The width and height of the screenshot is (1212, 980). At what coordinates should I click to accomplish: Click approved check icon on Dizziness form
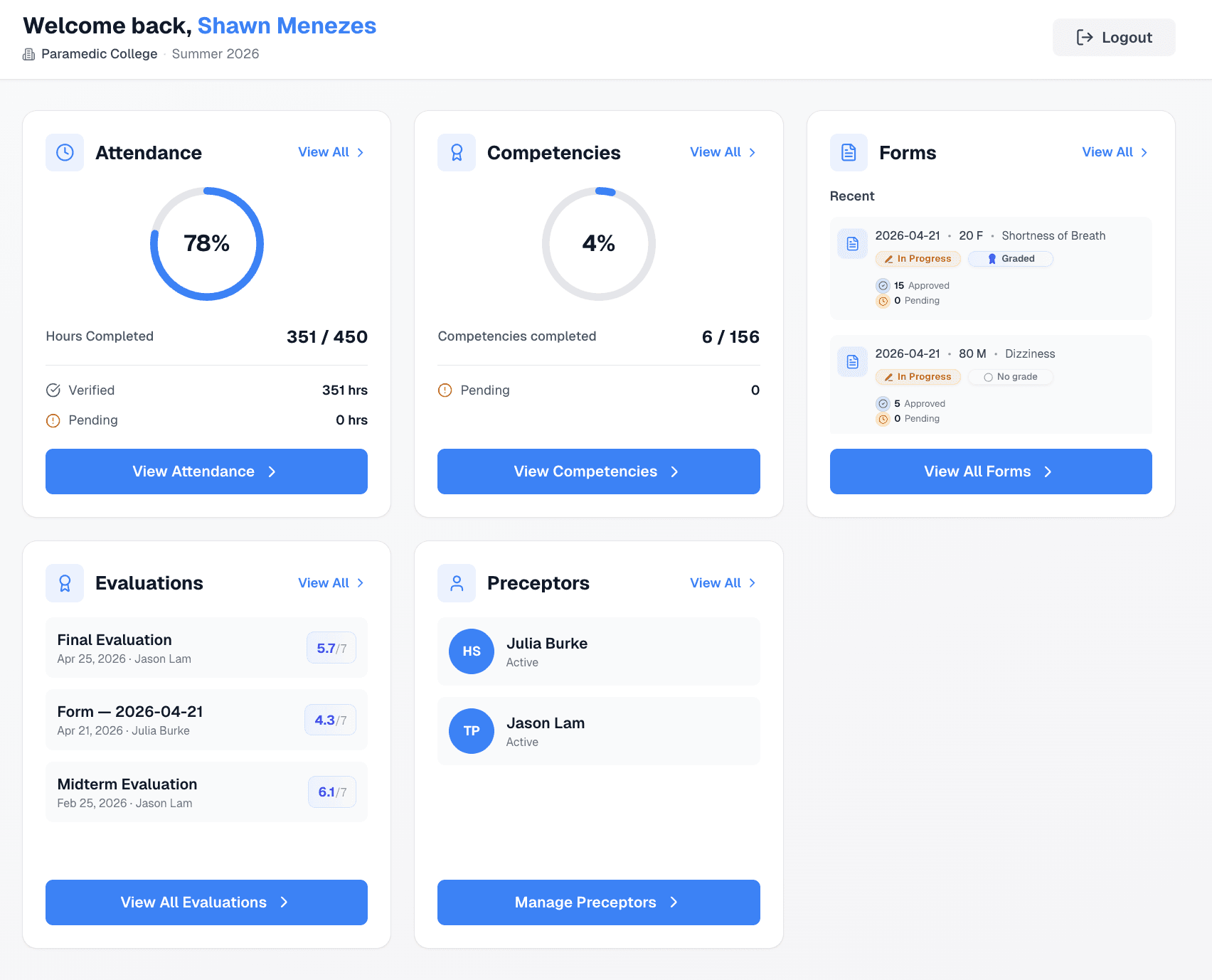click(x=883, y=403)
